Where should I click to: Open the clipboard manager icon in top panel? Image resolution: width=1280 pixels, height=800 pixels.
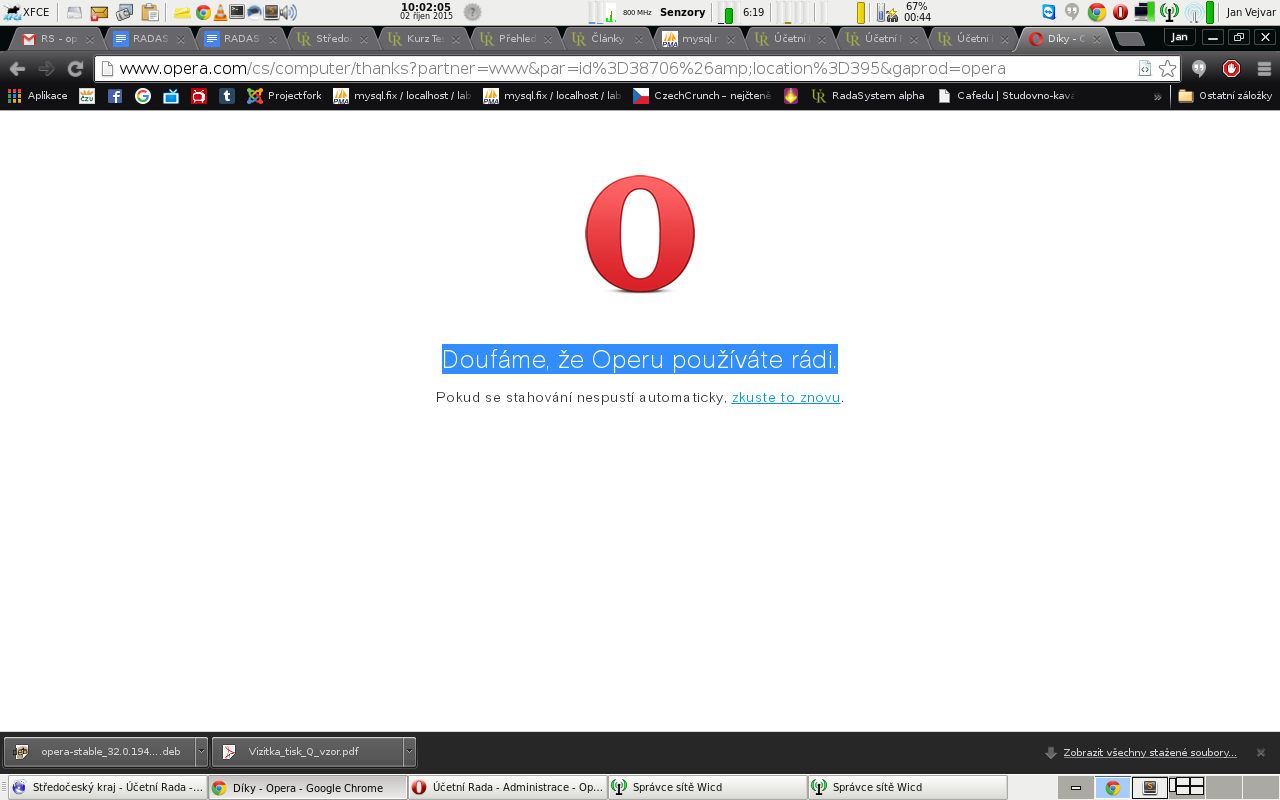150,13
